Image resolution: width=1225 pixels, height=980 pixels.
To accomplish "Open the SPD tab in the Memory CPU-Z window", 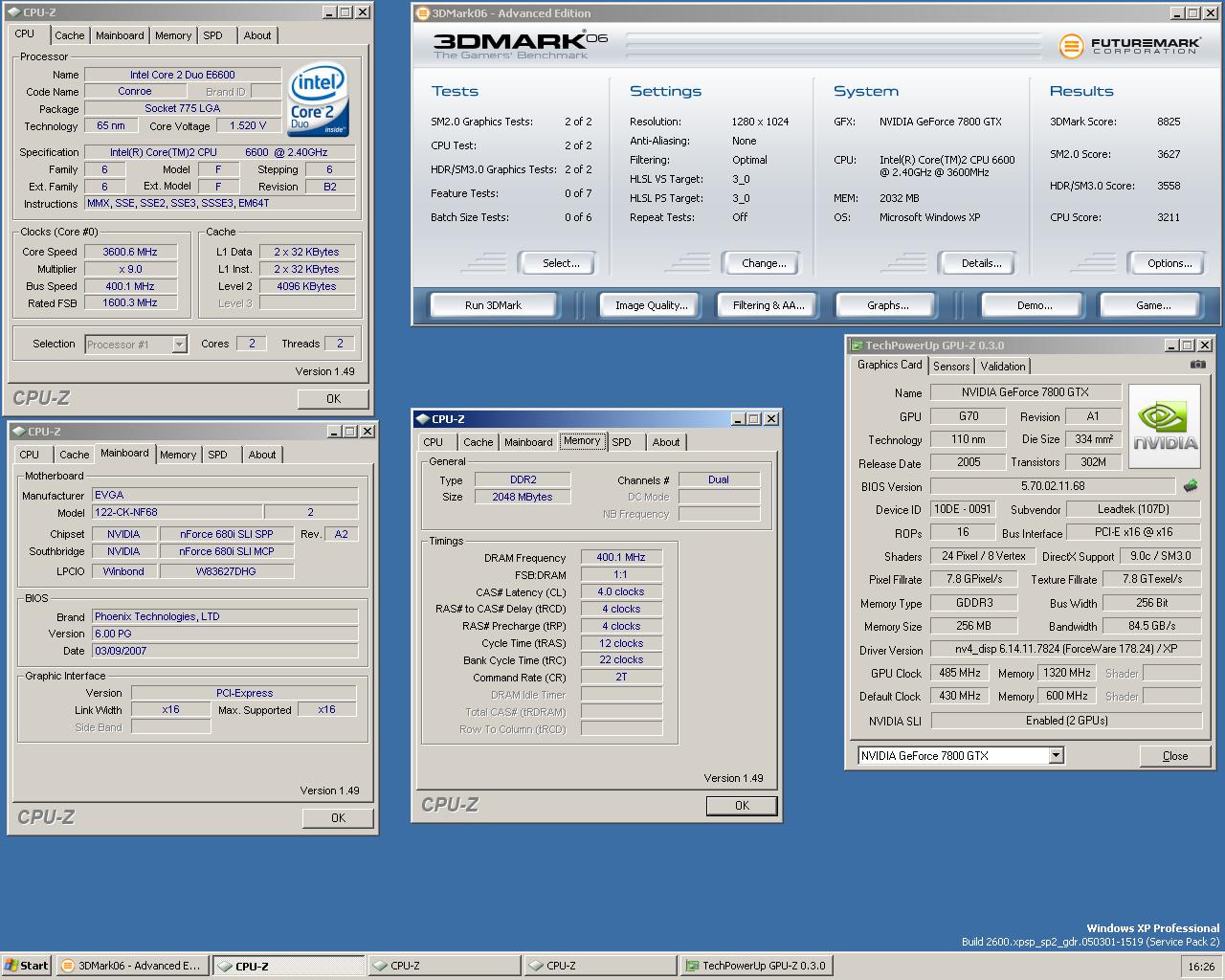I will (x=622, y=442).
